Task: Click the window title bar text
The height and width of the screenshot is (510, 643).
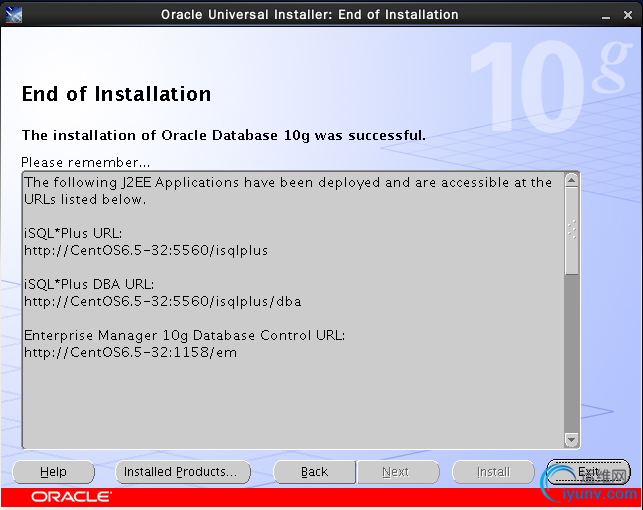Action: (310, 15)
